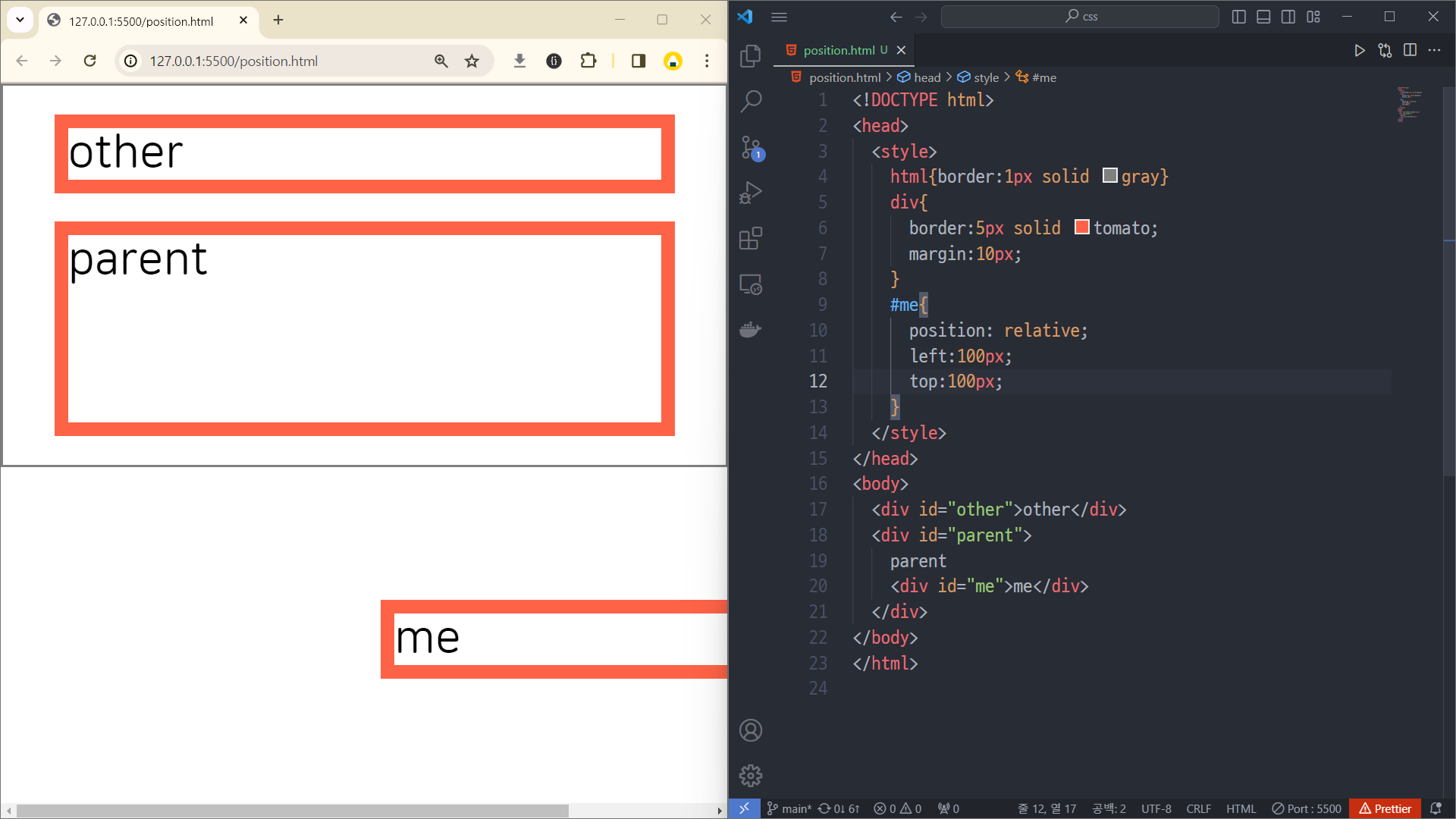
Task: Open the Explorer view in activity bar
Action: click(x=750, y=55)
